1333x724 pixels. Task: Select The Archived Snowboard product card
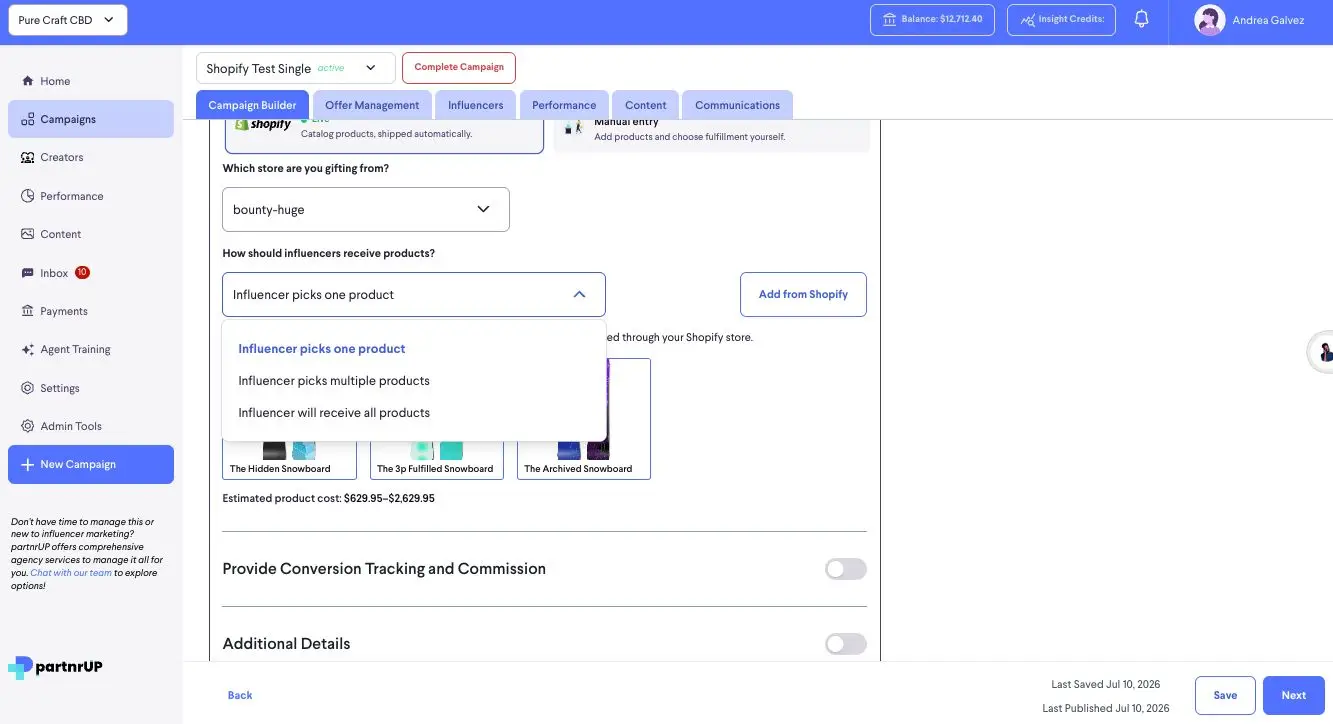click(x=584, y=420)
